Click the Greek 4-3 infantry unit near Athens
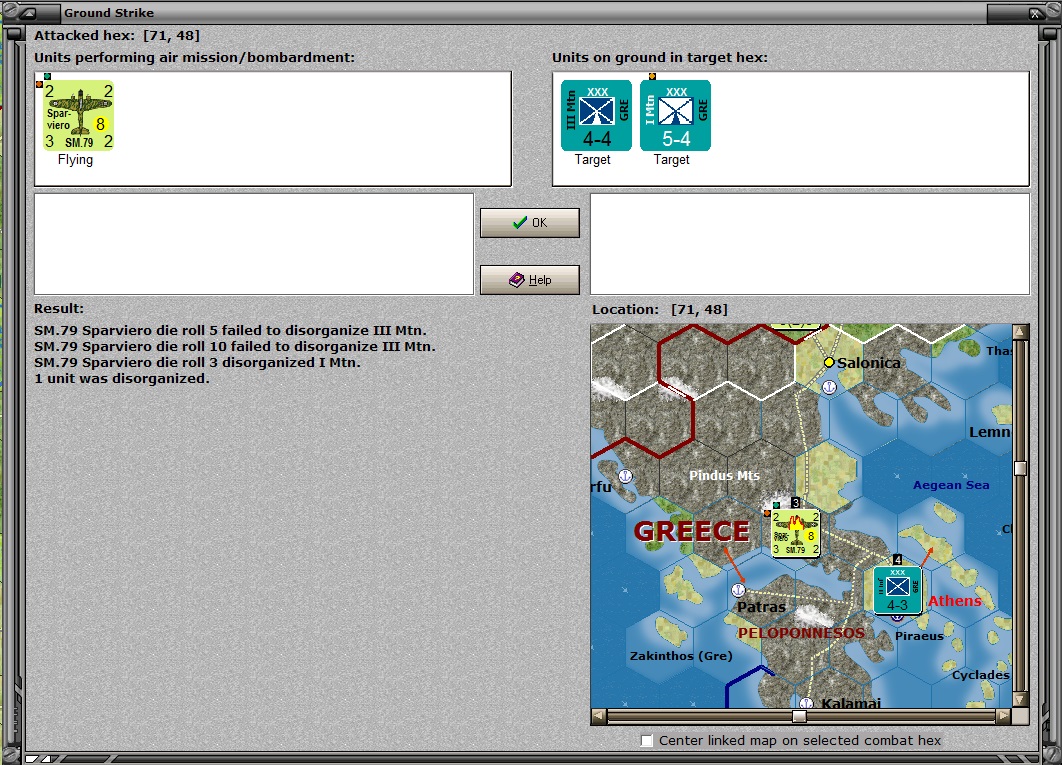Viewport: 1062px width, 765px height. [897, 590]
